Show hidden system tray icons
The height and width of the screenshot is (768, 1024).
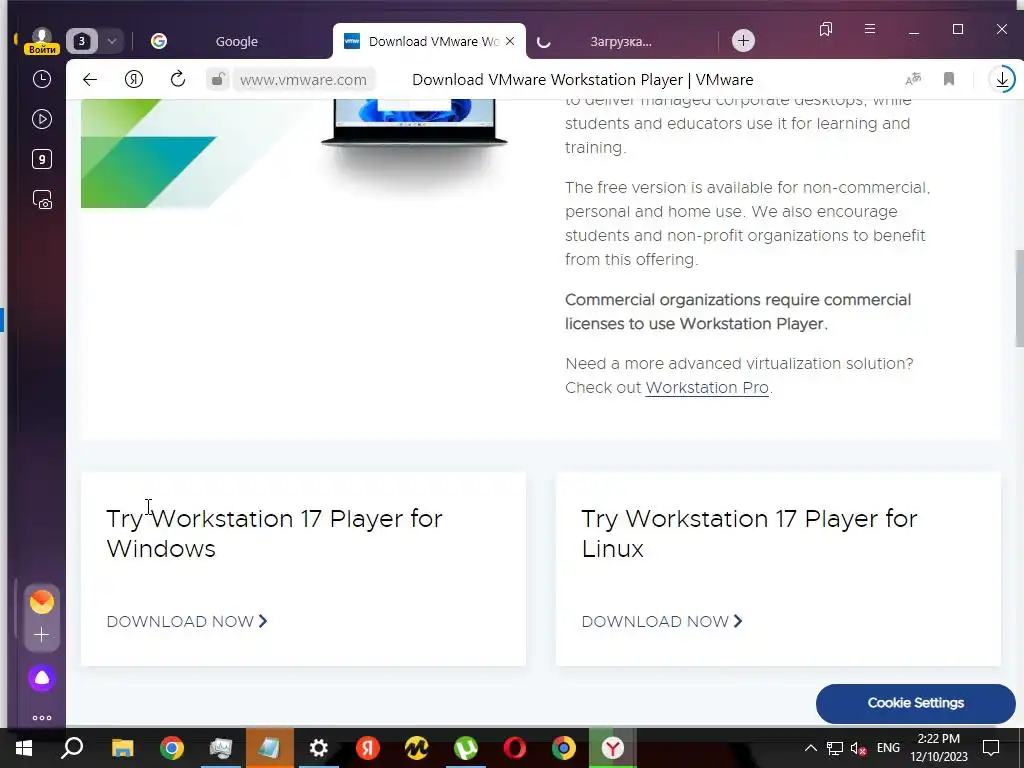(810, 748)
